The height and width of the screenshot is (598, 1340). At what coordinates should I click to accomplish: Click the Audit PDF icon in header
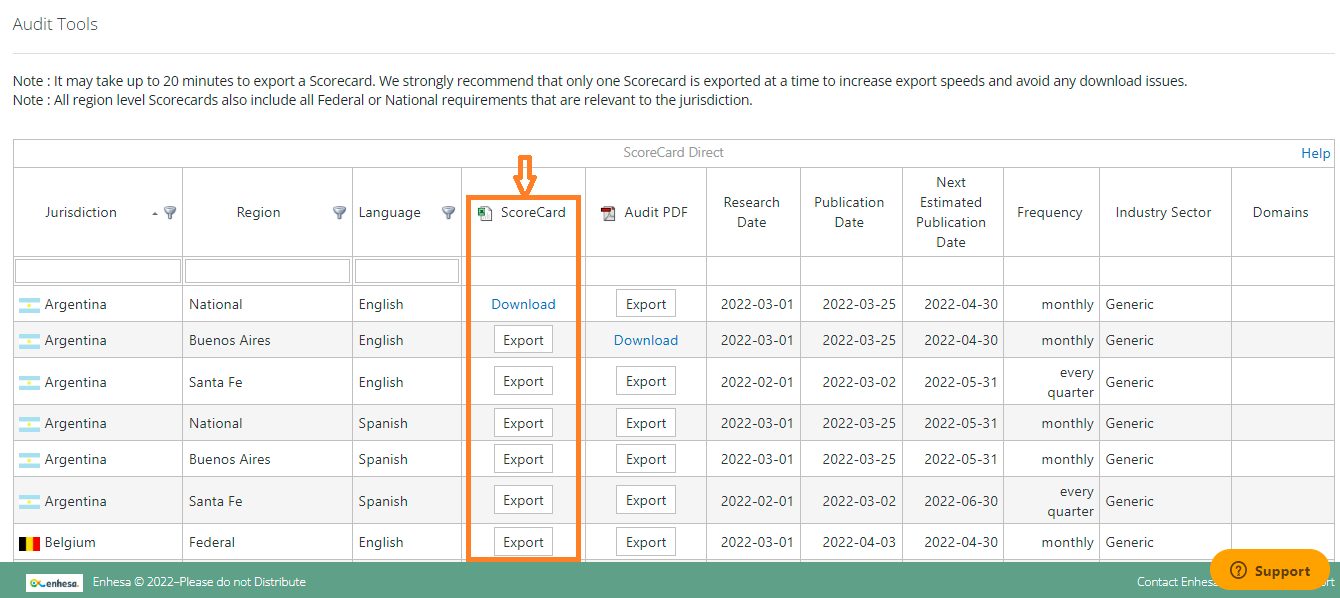pyautogui.click(x=608, y=213)
